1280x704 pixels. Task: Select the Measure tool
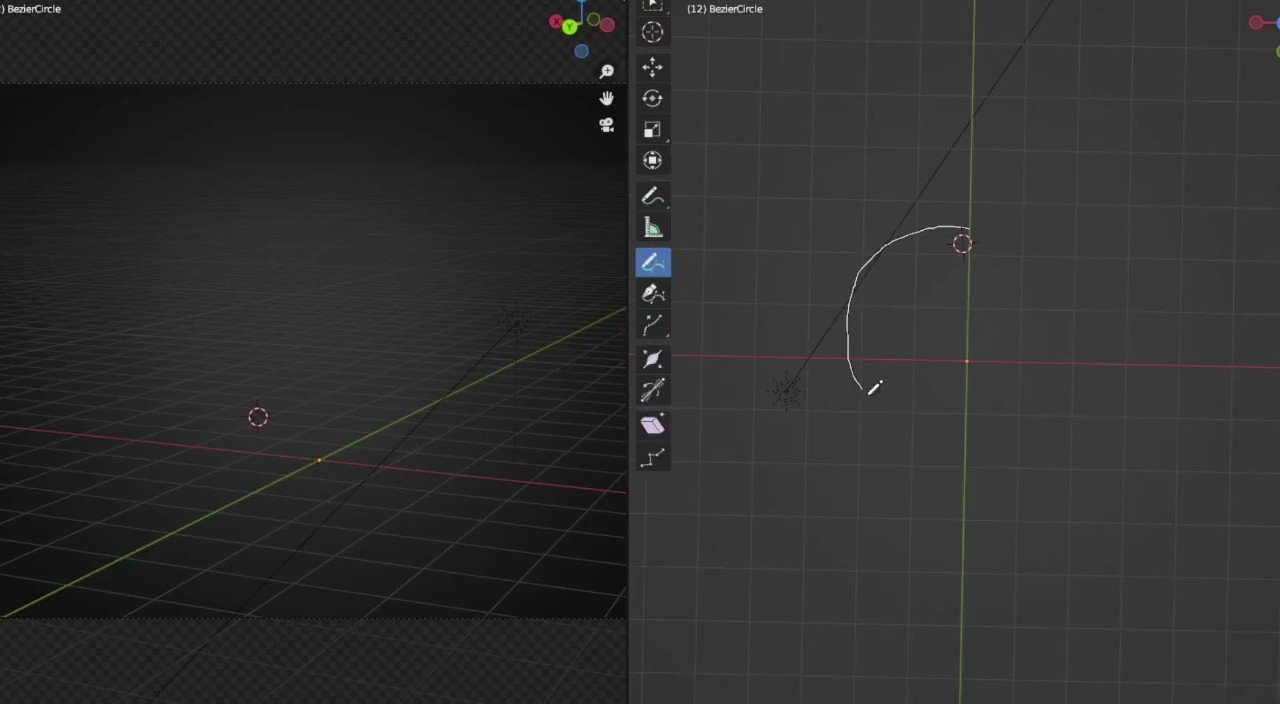coord(652,227)
